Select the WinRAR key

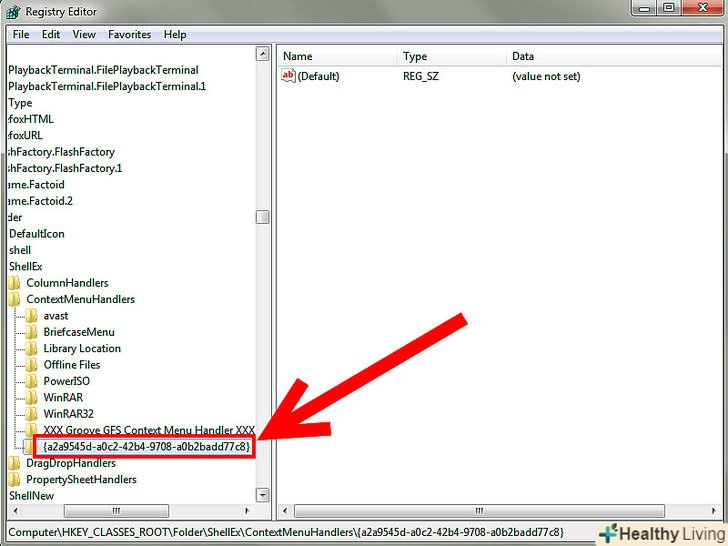point(63,397)
